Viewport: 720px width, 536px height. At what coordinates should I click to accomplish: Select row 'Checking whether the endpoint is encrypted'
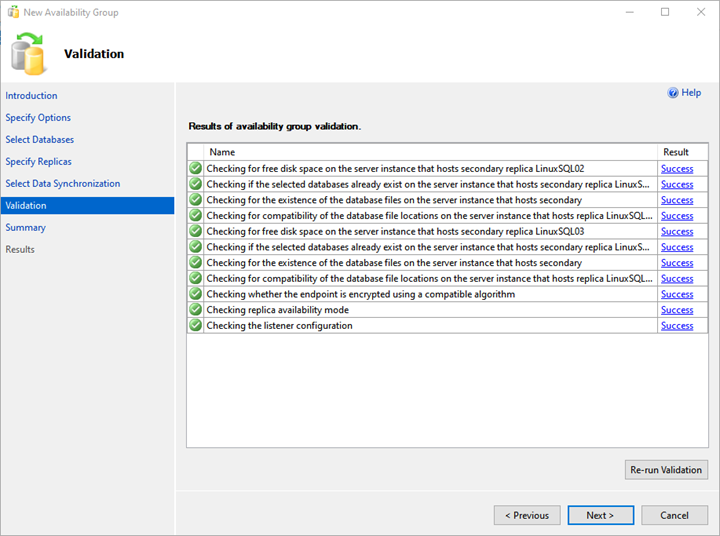448,294
